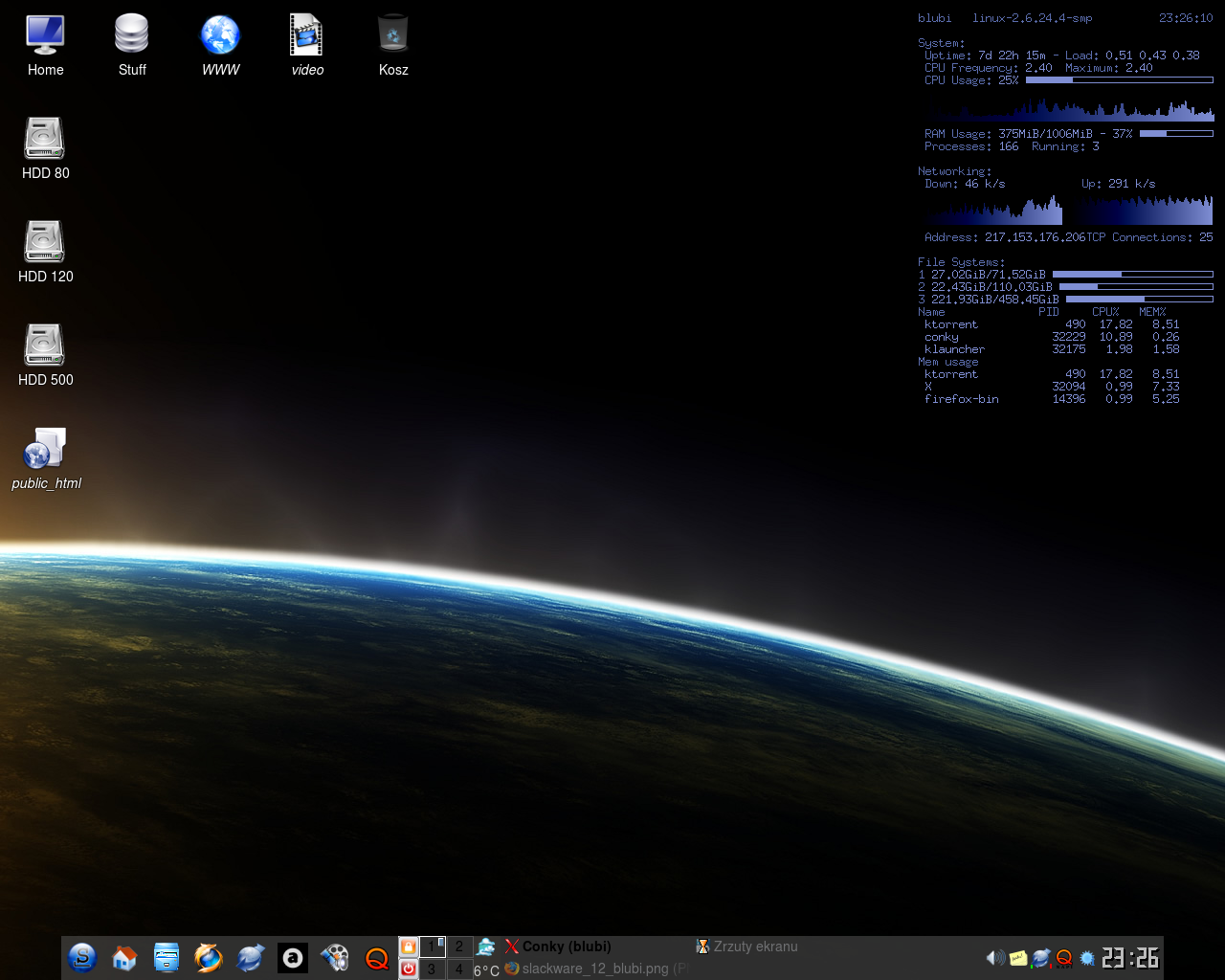This screenshot has width=1225, height=980.
Task: Start the video player from the taskbar
Action: point(334,957)
